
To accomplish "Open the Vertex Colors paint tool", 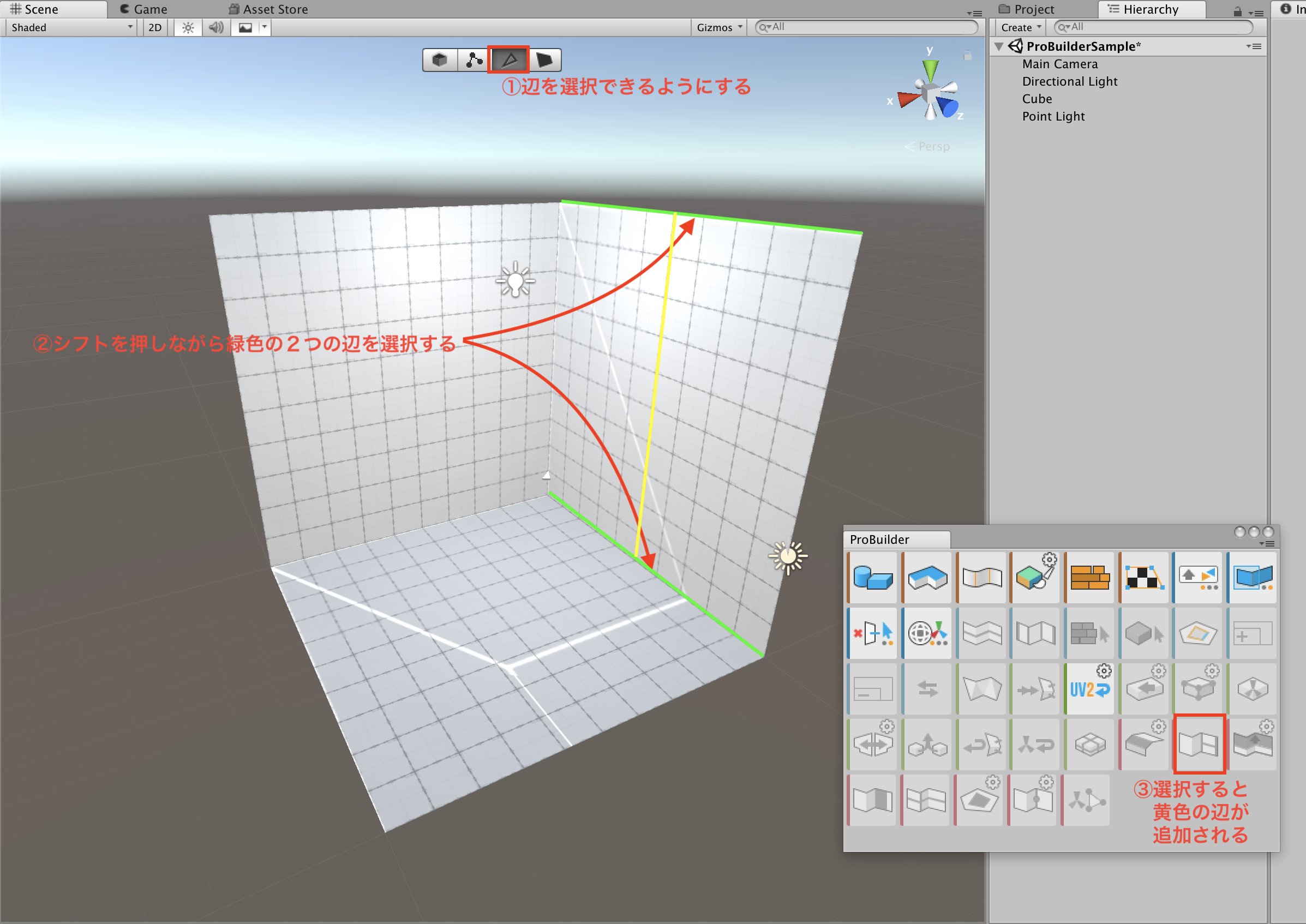I will pos(1035,578).
